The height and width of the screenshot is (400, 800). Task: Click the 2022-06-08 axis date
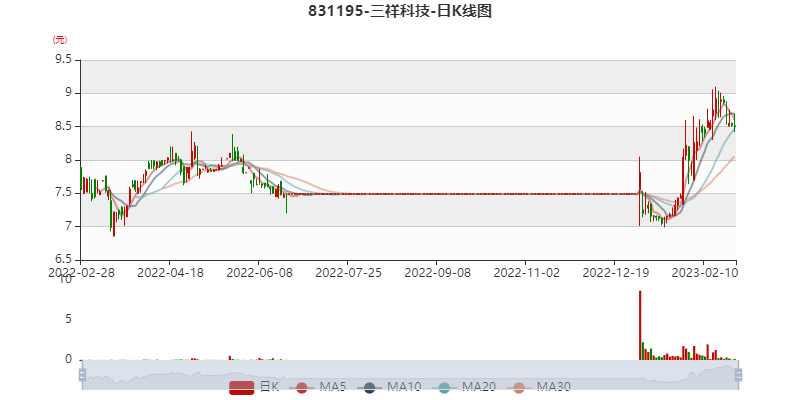tap(259, 272)
